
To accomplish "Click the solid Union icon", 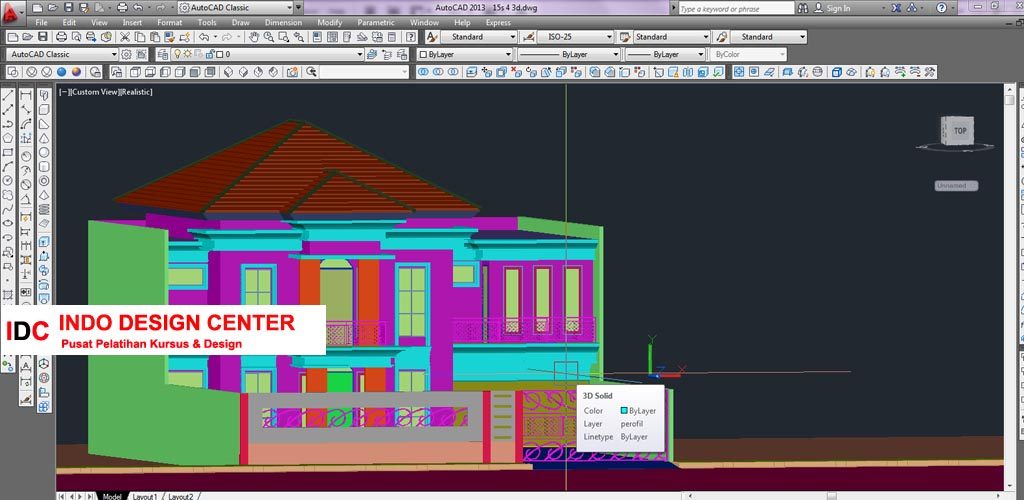I will tap(422, 72).
